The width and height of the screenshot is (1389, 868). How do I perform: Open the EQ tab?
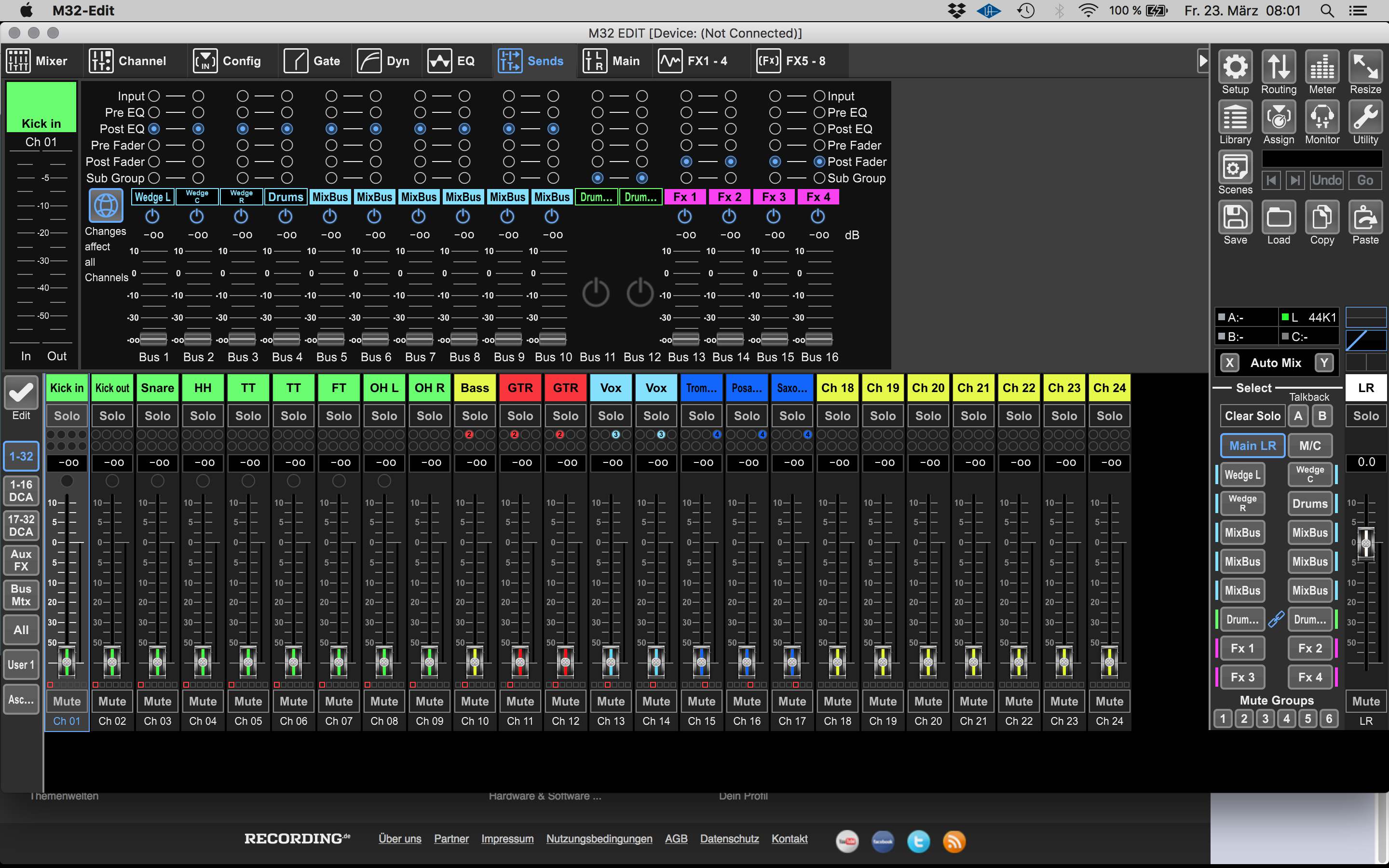click(x=451, y=61)
